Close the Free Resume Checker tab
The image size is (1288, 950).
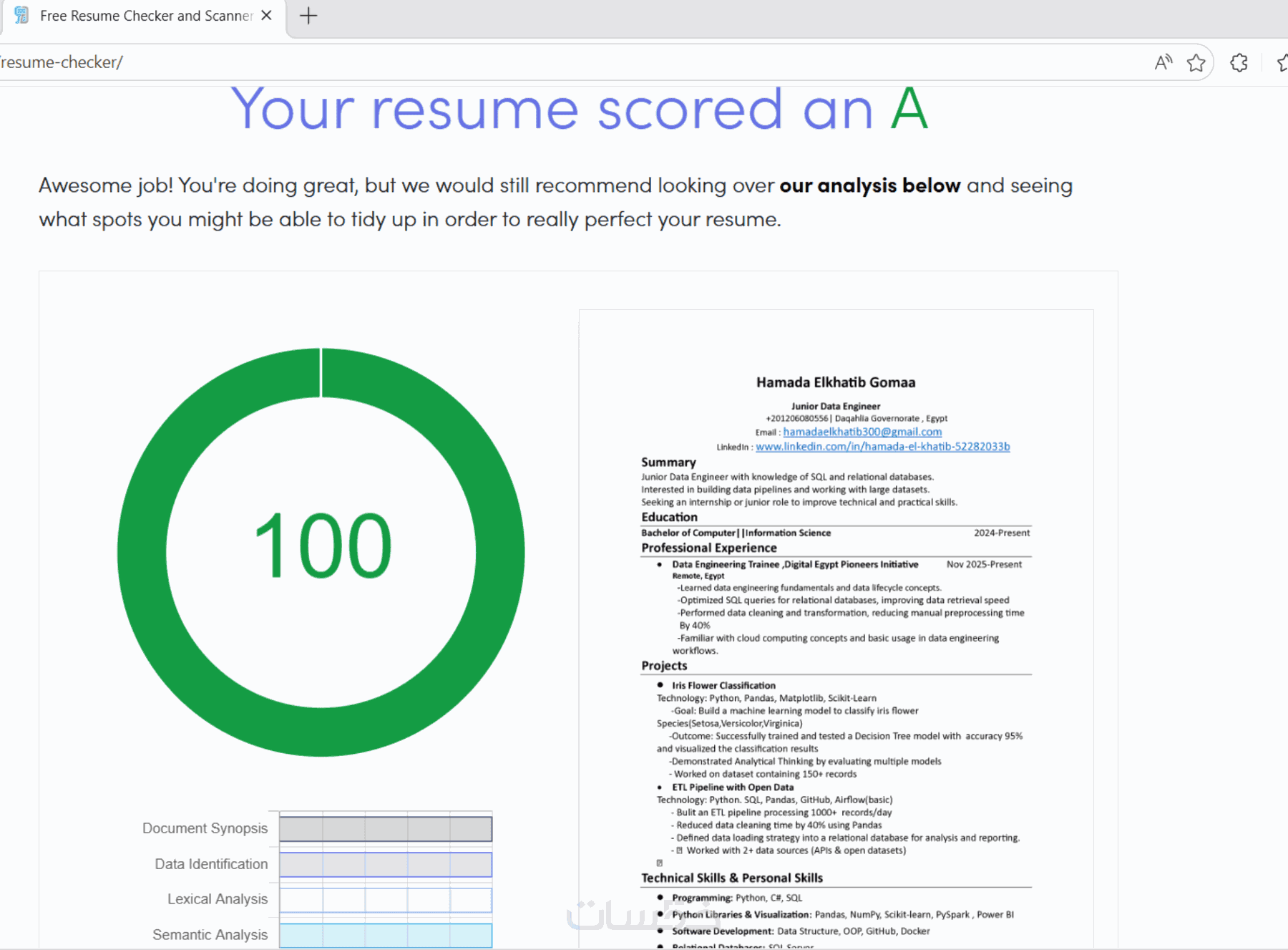click(266, 15)
